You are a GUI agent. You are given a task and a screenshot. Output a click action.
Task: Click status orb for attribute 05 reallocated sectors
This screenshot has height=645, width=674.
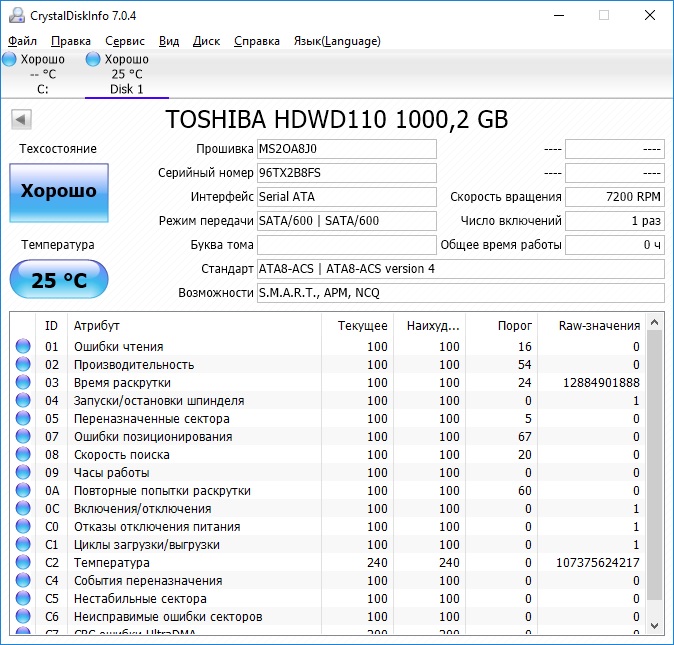click(x=23, y=419)
